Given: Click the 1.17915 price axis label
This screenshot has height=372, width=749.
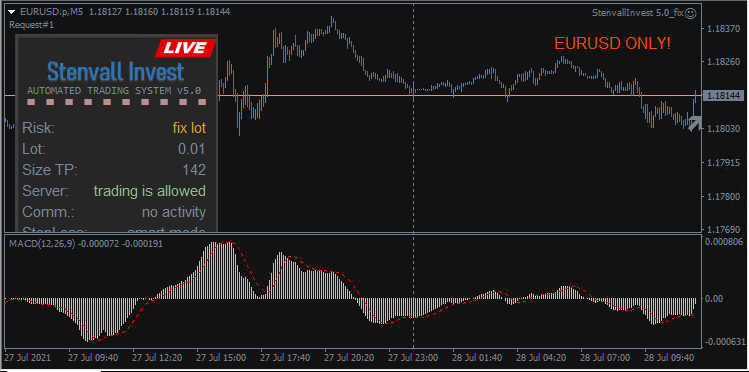Looking at the screenshot, I should tap(723, 163).
